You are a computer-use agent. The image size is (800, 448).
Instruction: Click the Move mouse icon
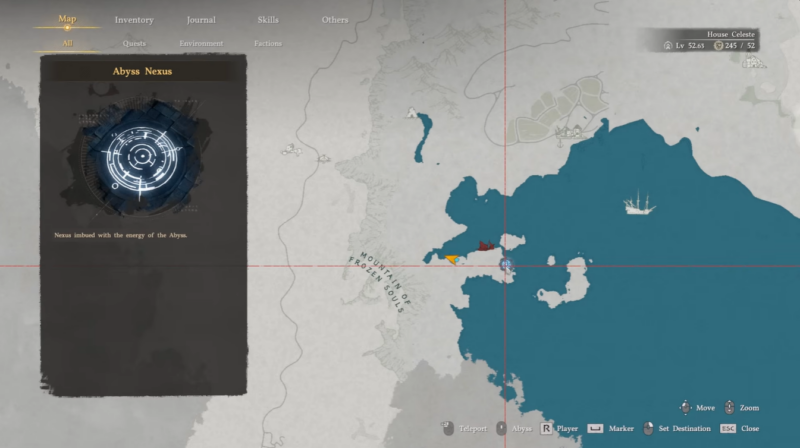[685, 407]
